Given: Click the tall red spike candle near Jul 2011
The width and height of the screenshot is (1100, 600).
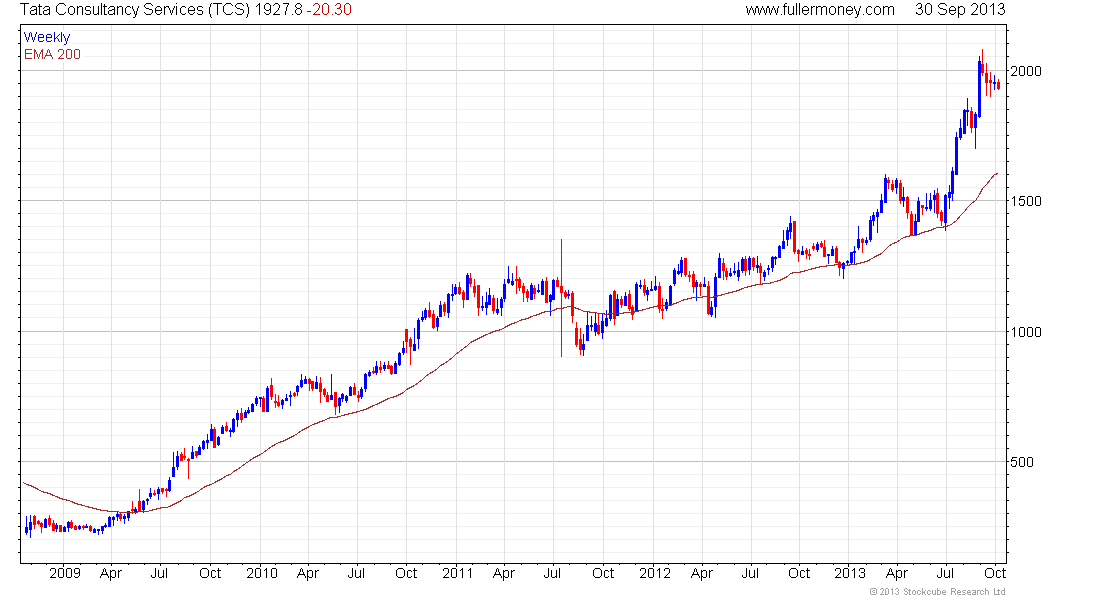Looking at the screenshot, I should (561, 298).
